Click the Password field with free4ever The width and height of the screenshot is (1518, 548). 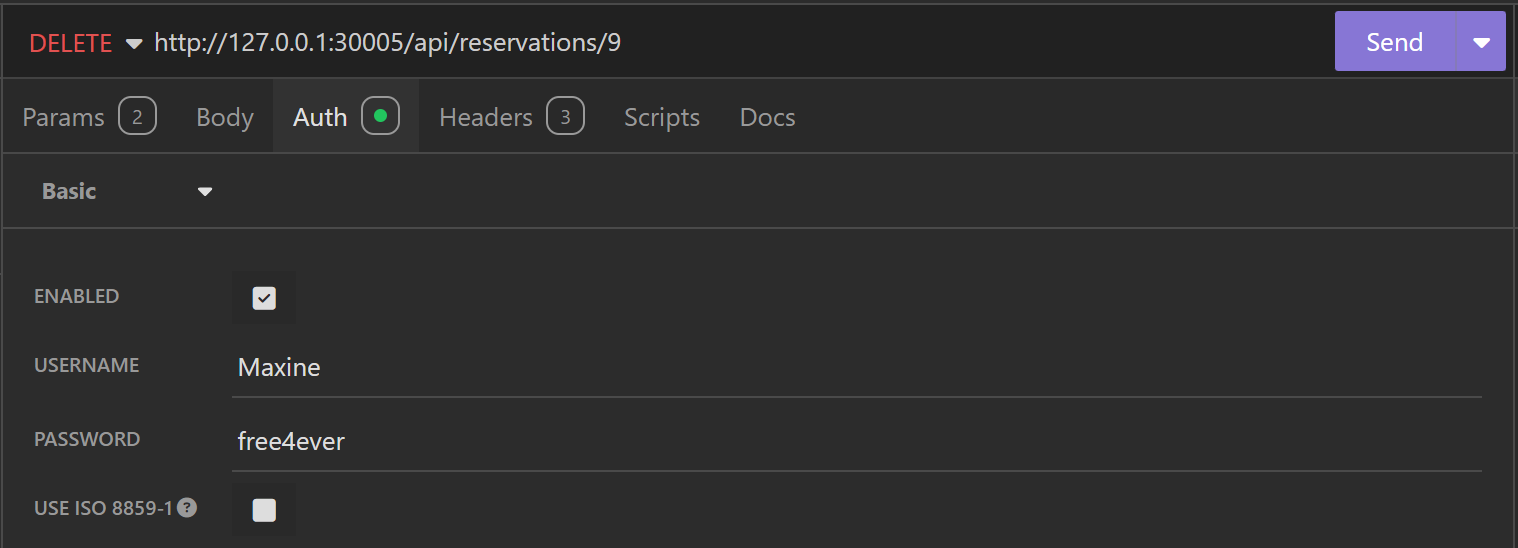pyautogui.click(x=856, y=442)
